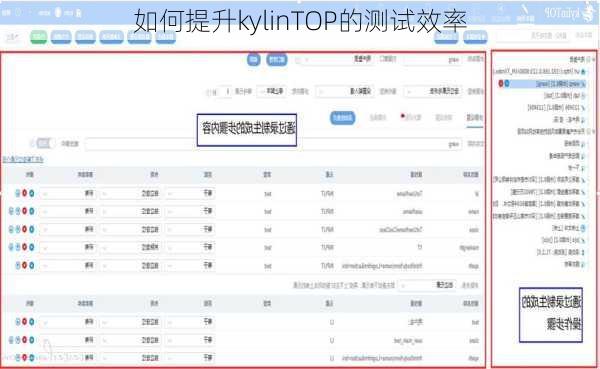
Task: Click the red delete icon in the TxtUserName row
Action: [24, 193]
